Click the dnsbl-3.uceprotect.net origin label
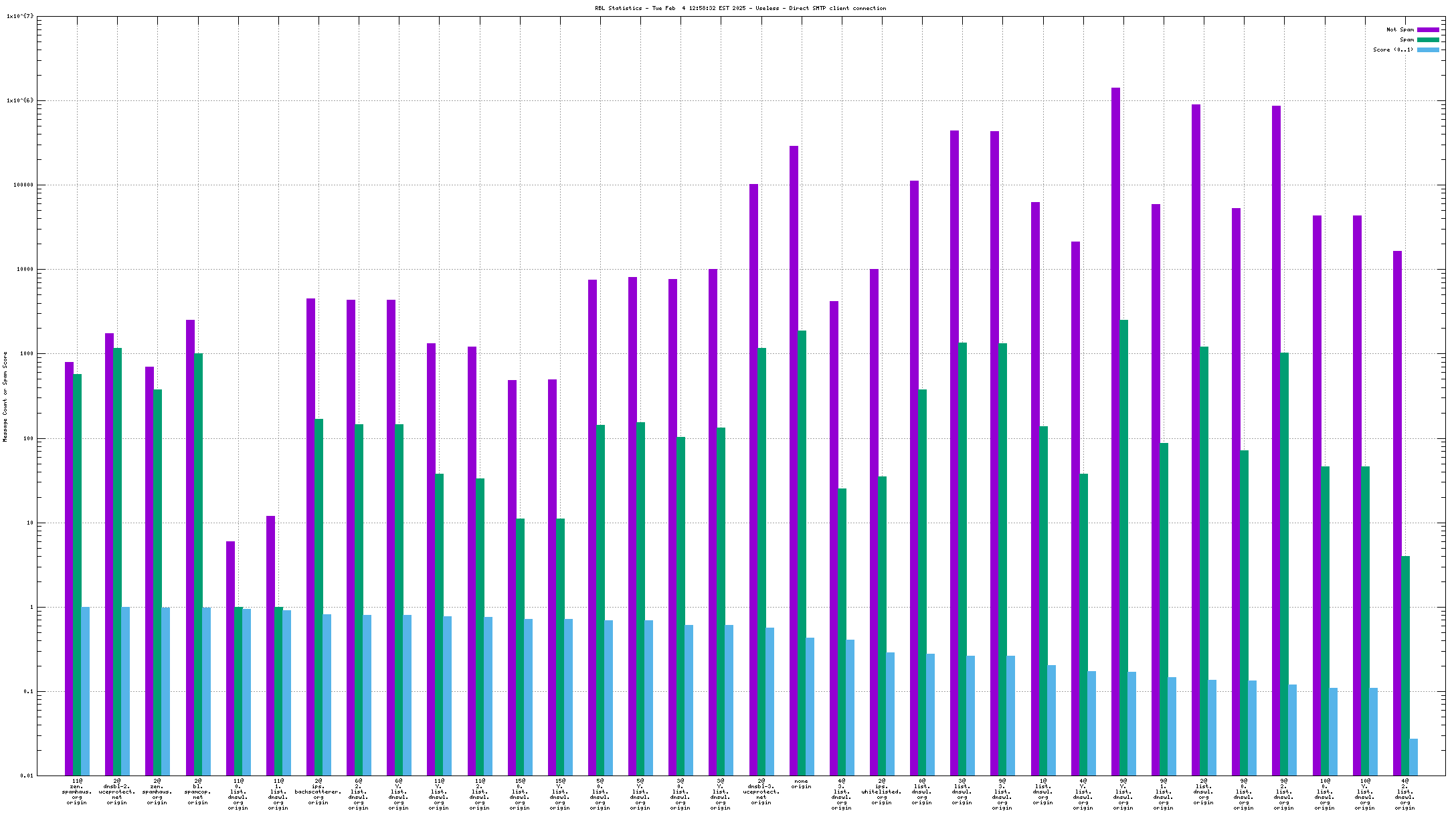1456x819 pixels. (761, 792)
